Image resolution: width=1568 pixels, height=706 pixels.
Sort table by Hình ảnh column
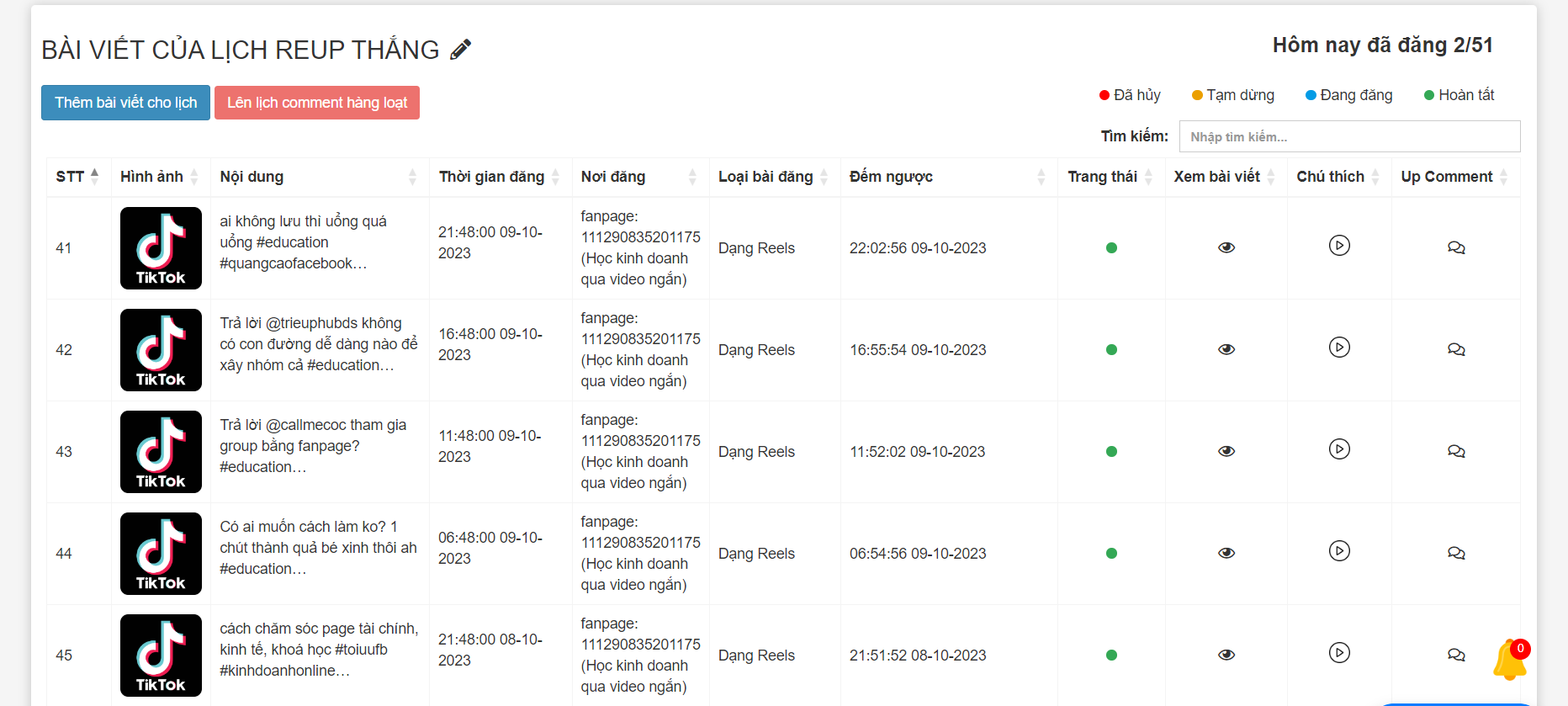tap(160, 177)
